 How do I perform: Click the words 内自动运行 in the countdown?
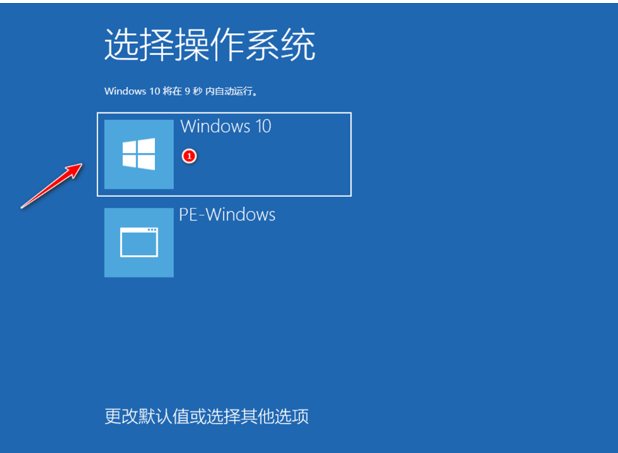click(229, 91)
